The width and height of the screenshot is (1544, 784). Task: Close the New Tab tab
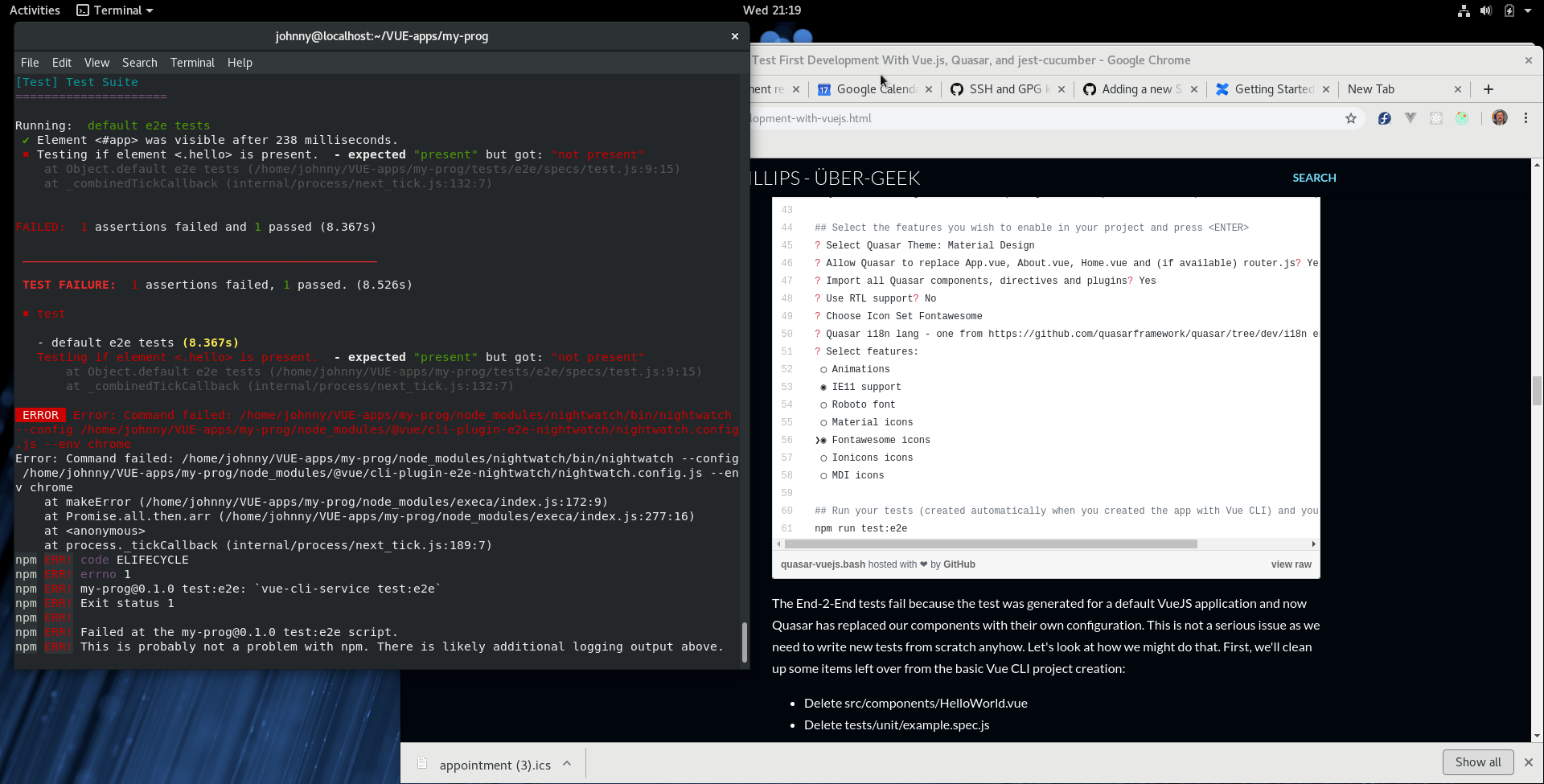pyautogui.click(x=1458, y=89)
